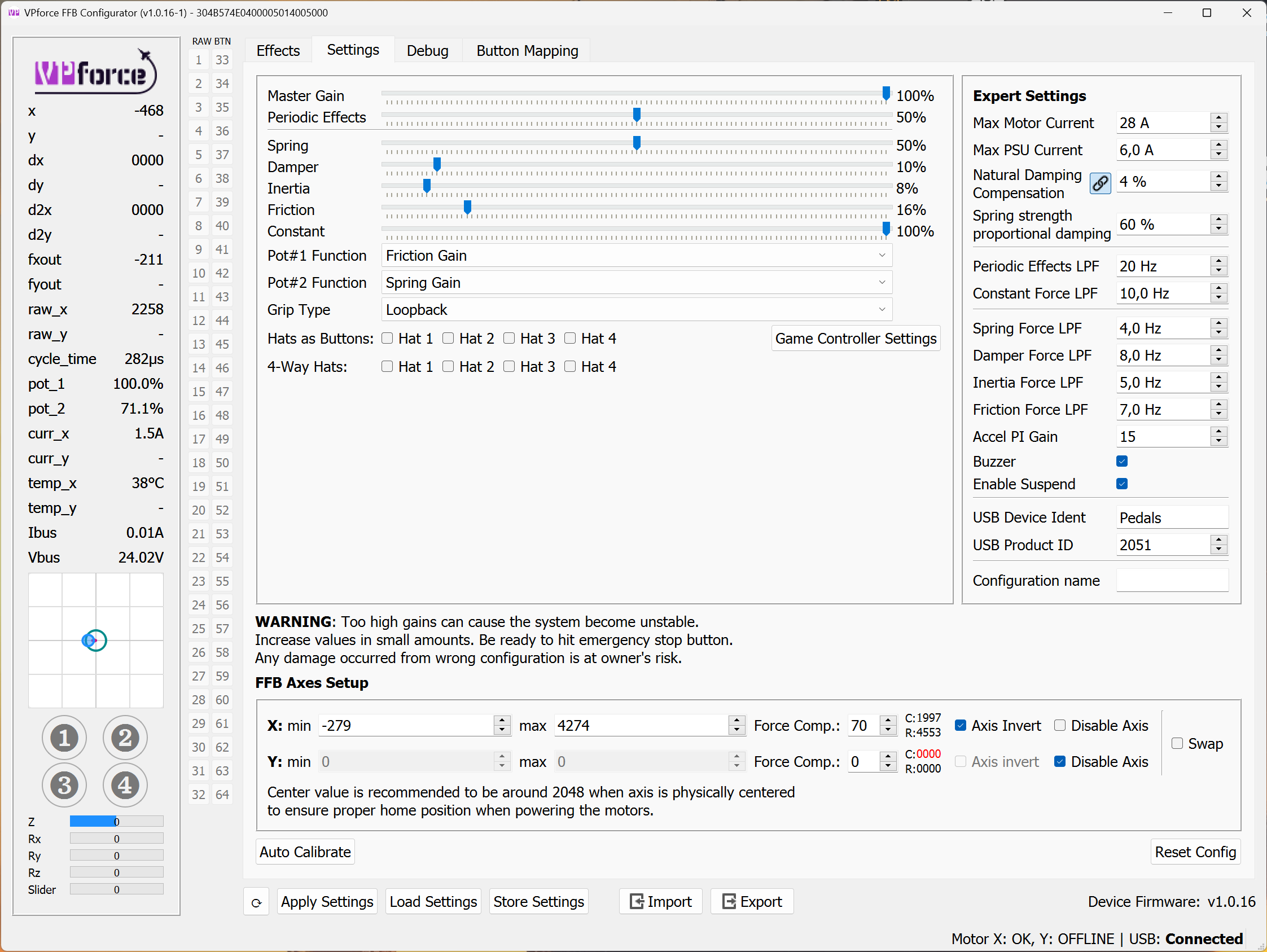
Task: Enable Hat 1 under Hats as Buttons
Action: 387,338
